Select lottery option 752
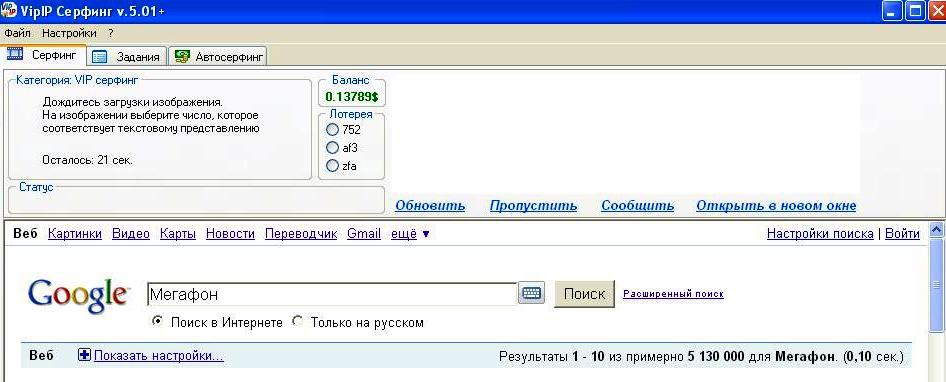The height and width of the screenshot is (382, 946). pos(332,129)
